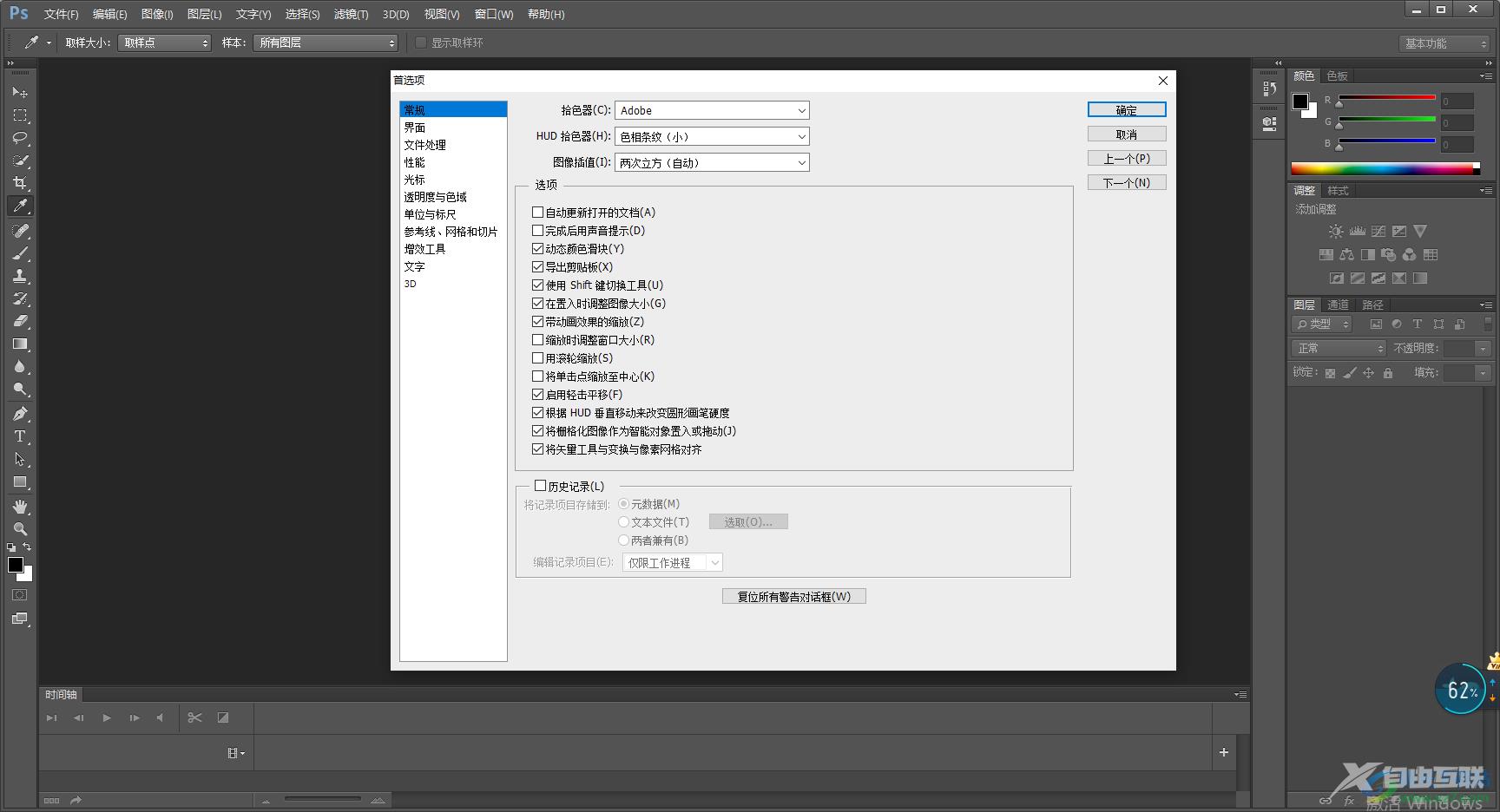Select the Rectangular Marquee tool
Image resolution: width=1500 pixels, height=812 pixels.
click(20, 115)
